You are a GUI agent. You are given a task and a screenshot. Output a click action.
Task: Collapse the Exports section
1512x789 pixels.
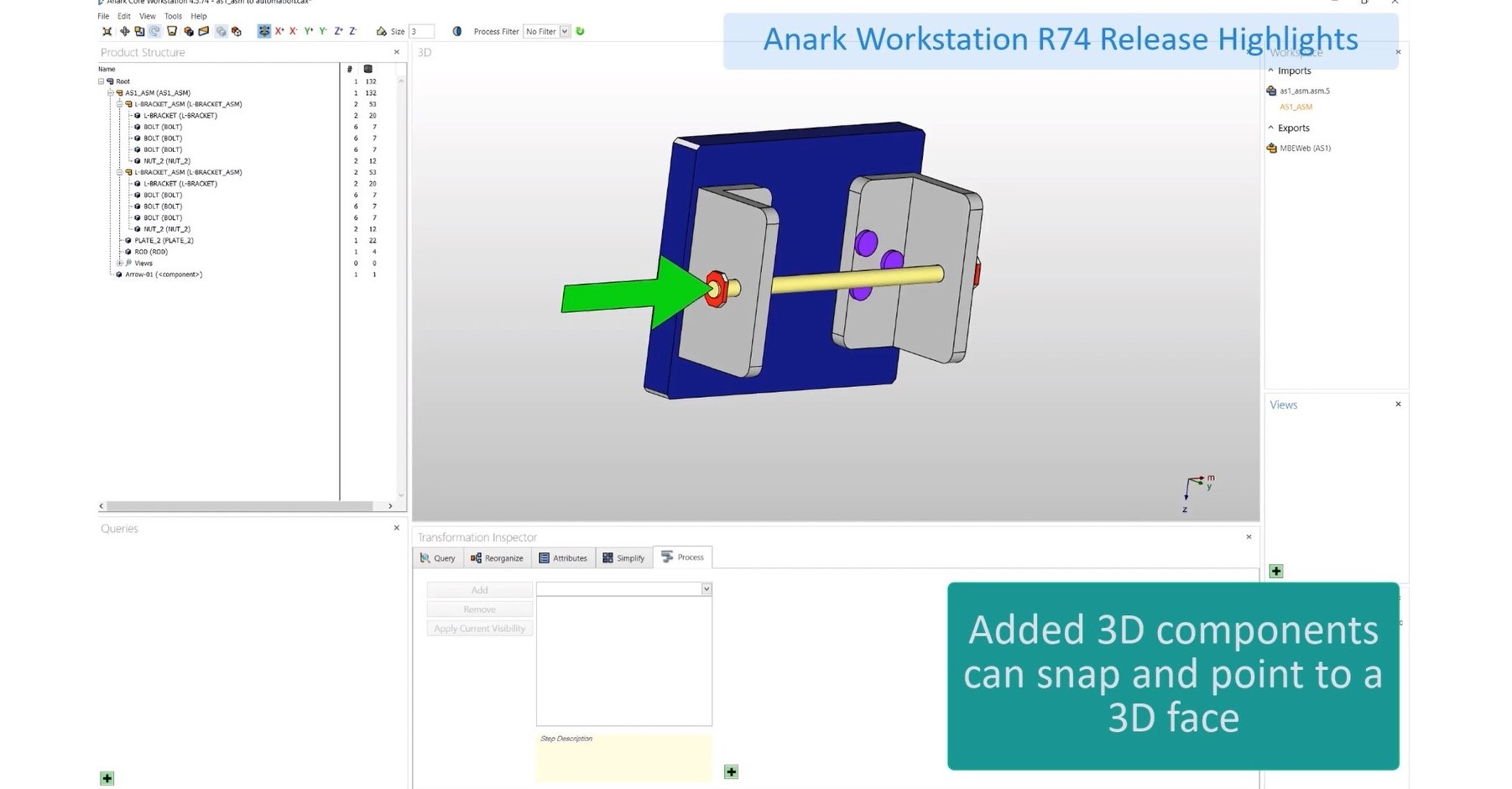coord(1270,128)
